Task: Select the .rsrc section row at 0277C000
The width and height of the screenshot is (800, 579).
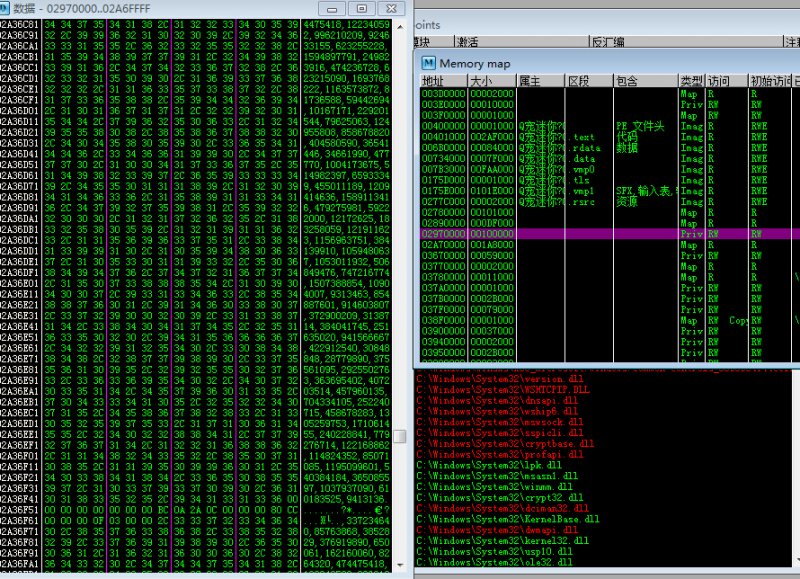Action: [x=610, y=202]
